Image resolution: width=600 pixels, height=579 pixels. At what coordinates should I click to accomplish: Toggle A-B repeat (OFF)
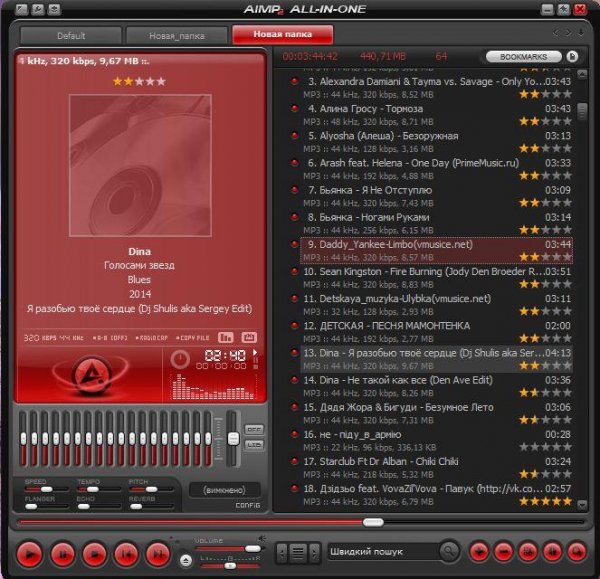coord(110,338)
